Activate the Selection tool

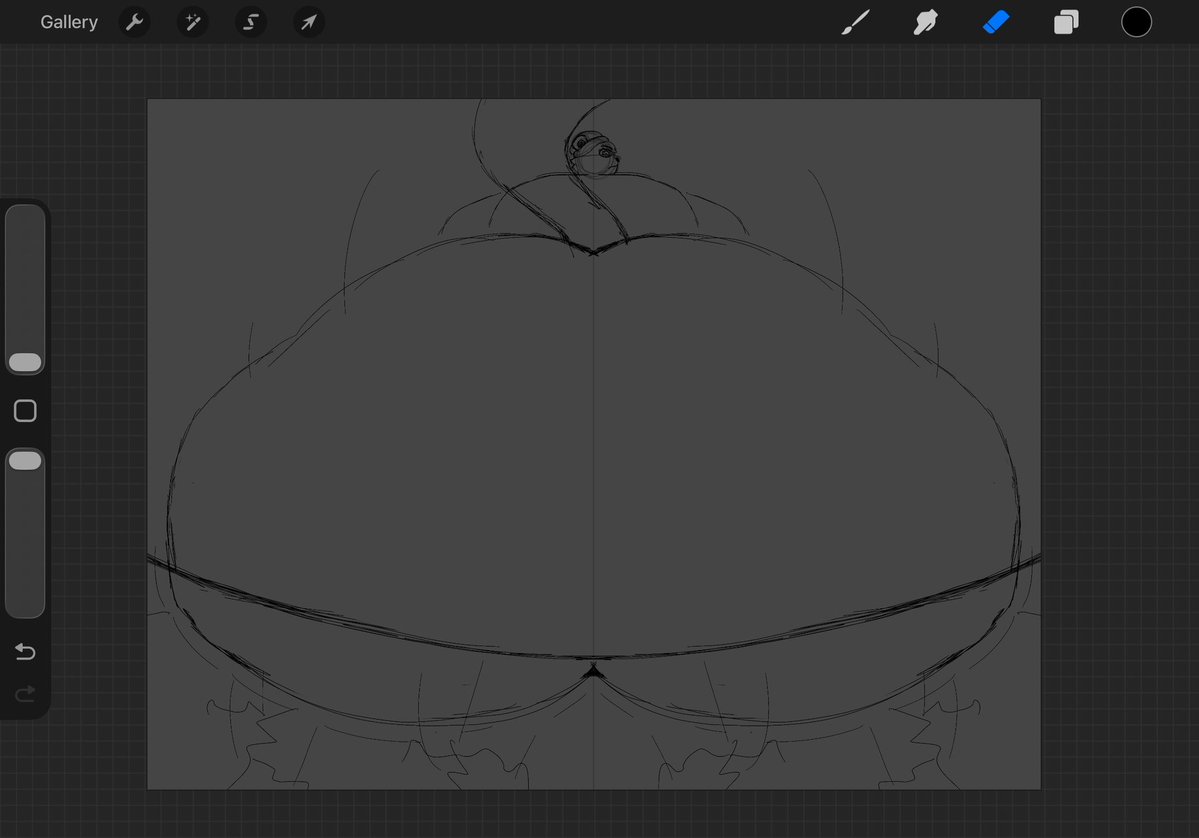pyautogui.click(x=250, y=21)
